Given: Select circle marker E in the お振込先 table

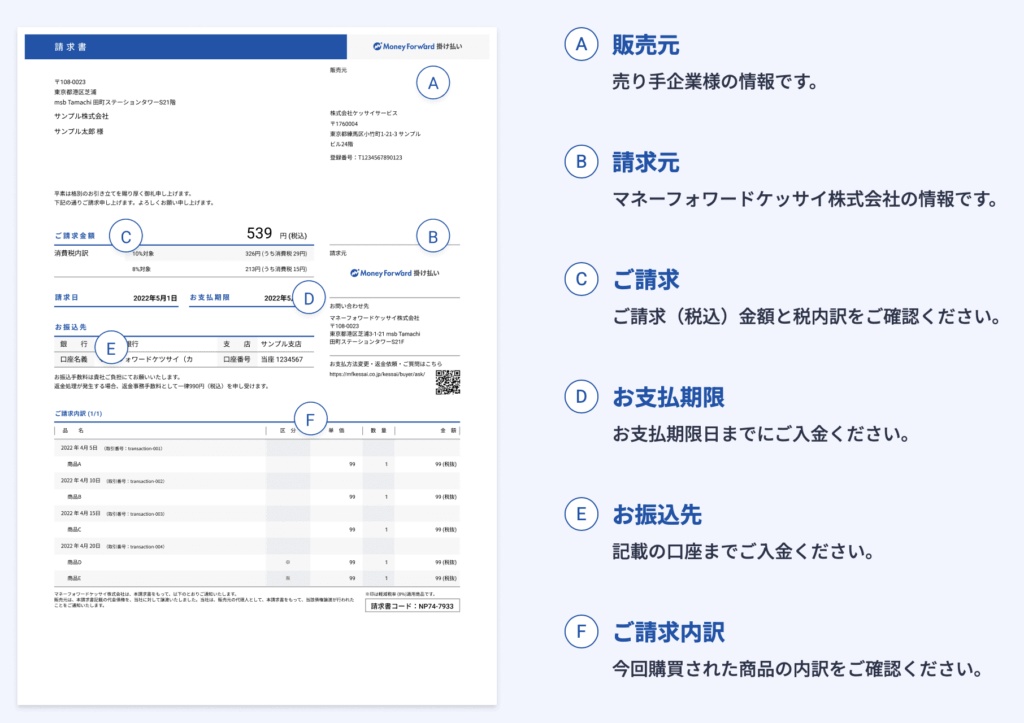Looking at the screenshot, I should click(x=111, y=347).
